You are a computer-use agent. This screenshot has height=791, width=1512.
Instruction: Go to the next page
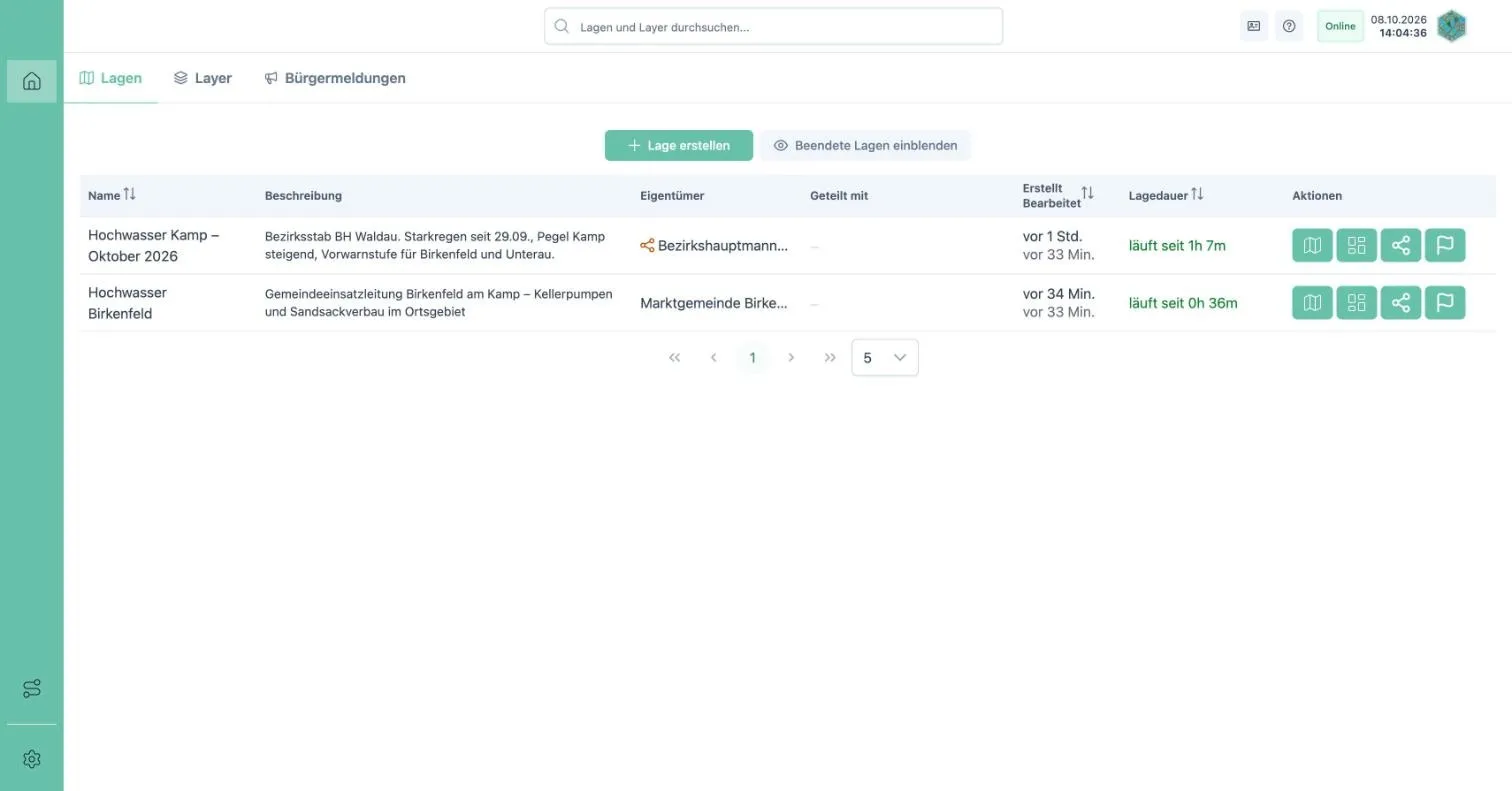791,358
